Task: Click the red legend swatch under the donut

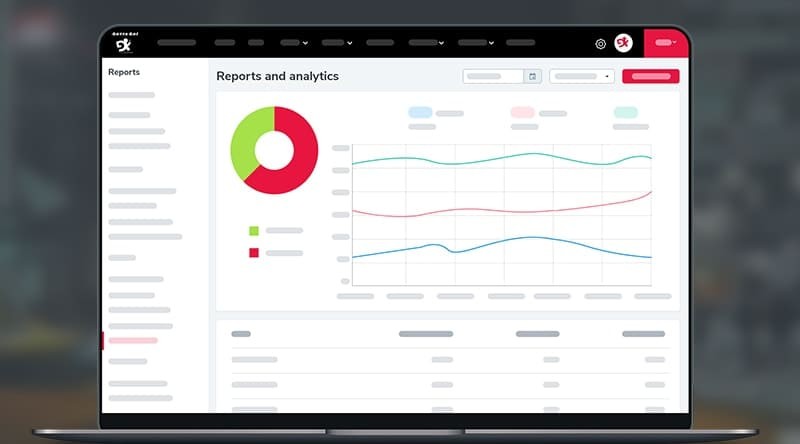Action: point(254,253)
